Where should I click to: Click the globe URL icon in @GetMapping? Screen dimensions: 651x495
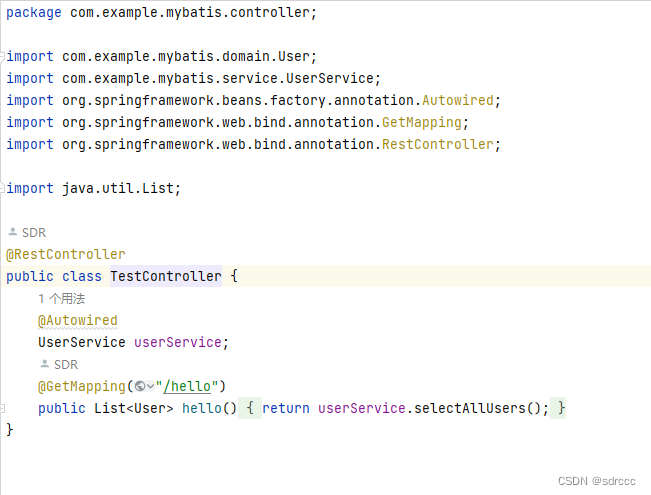(x=140, y=387)
